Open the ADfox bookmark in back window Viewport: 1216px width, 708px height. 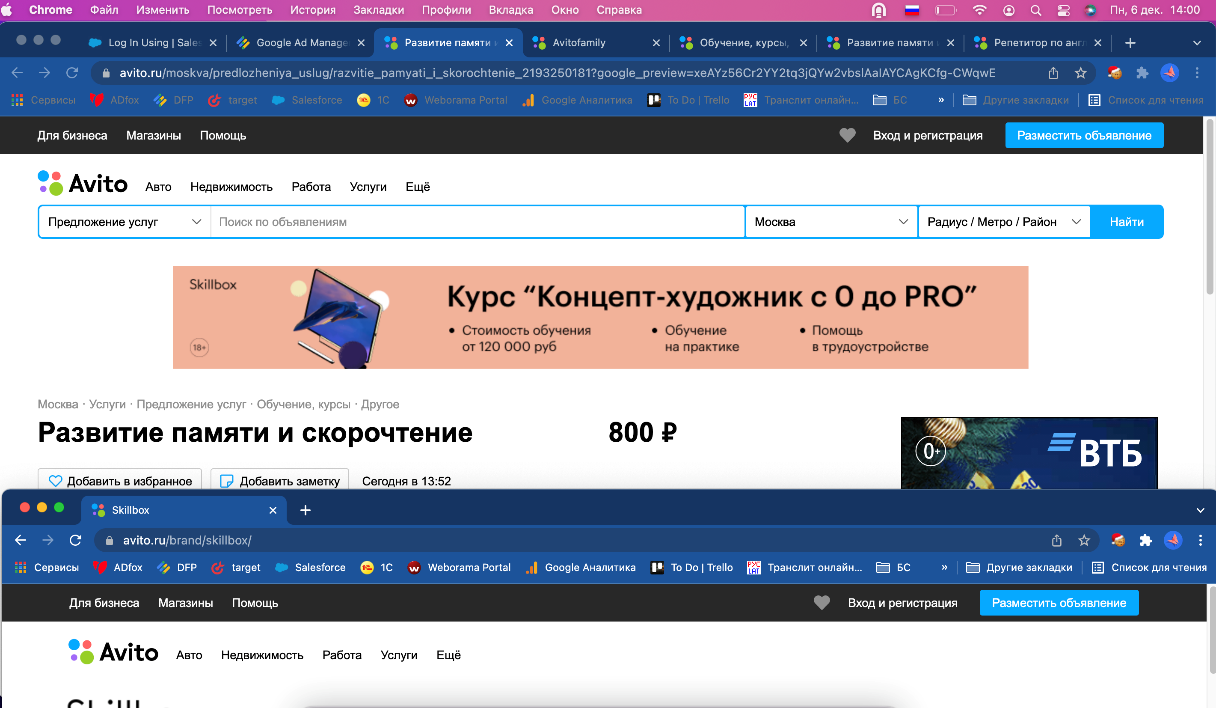(x=115, y=100)
